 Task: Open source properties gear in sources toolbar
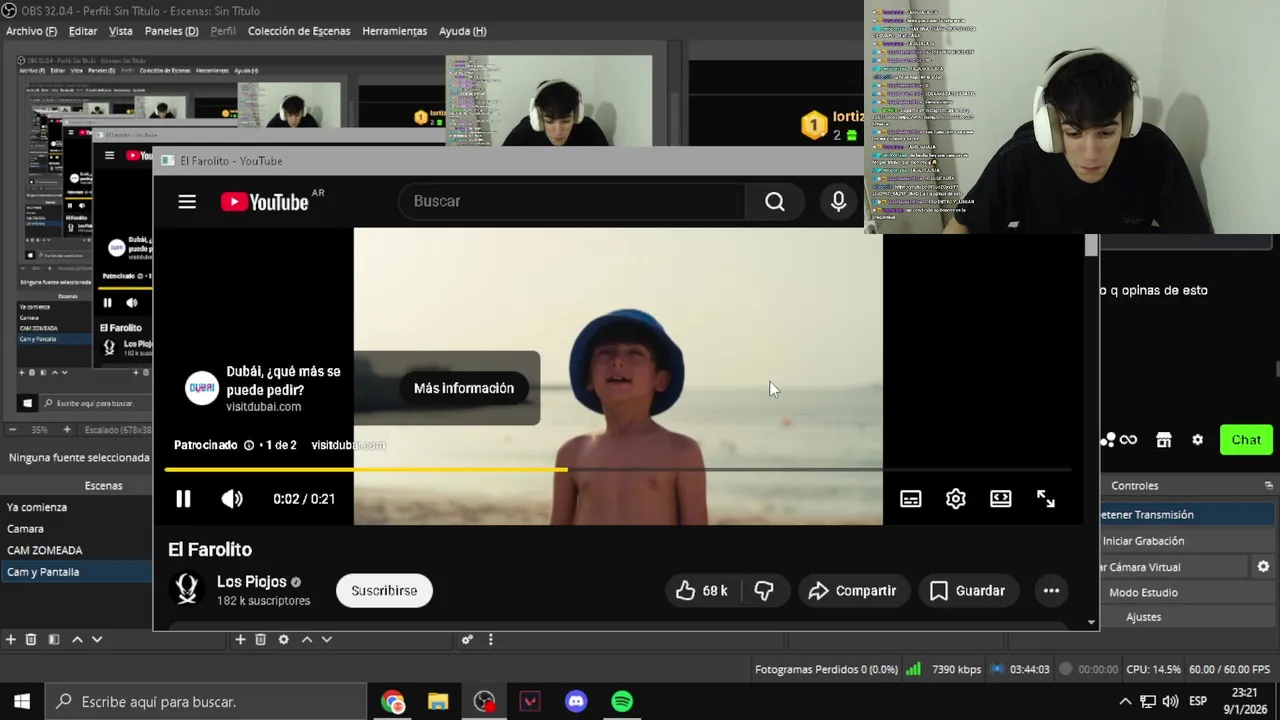pos(284,639)
